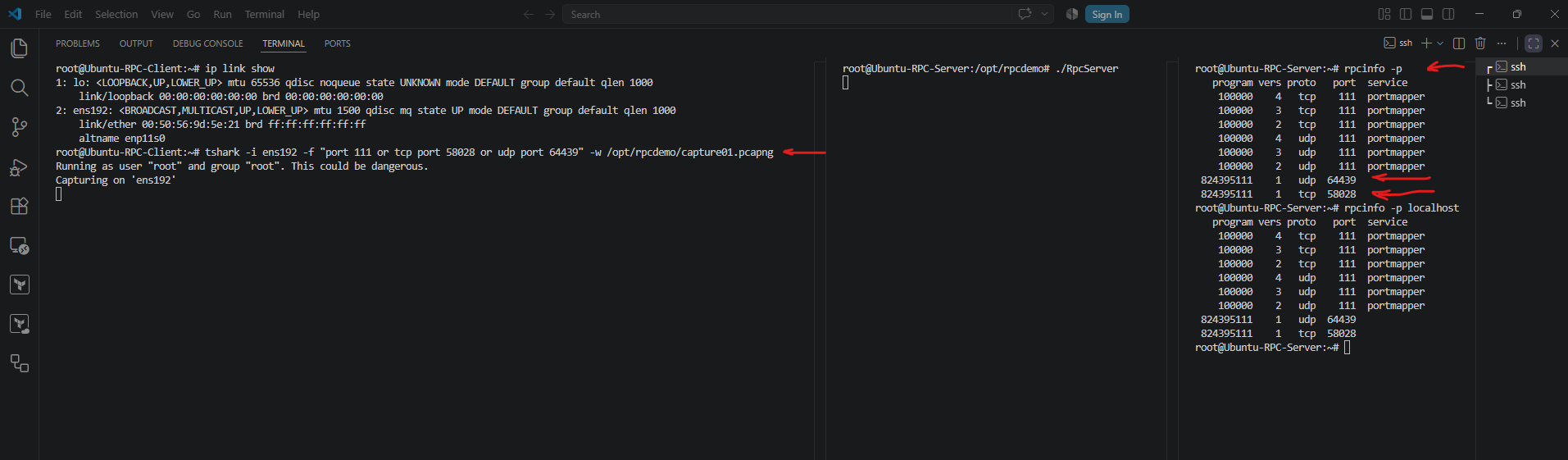Restore down the VS Code window
Image resolution: width=1568 pixels, height=460 pixels.
click(x=1517, y=14)
